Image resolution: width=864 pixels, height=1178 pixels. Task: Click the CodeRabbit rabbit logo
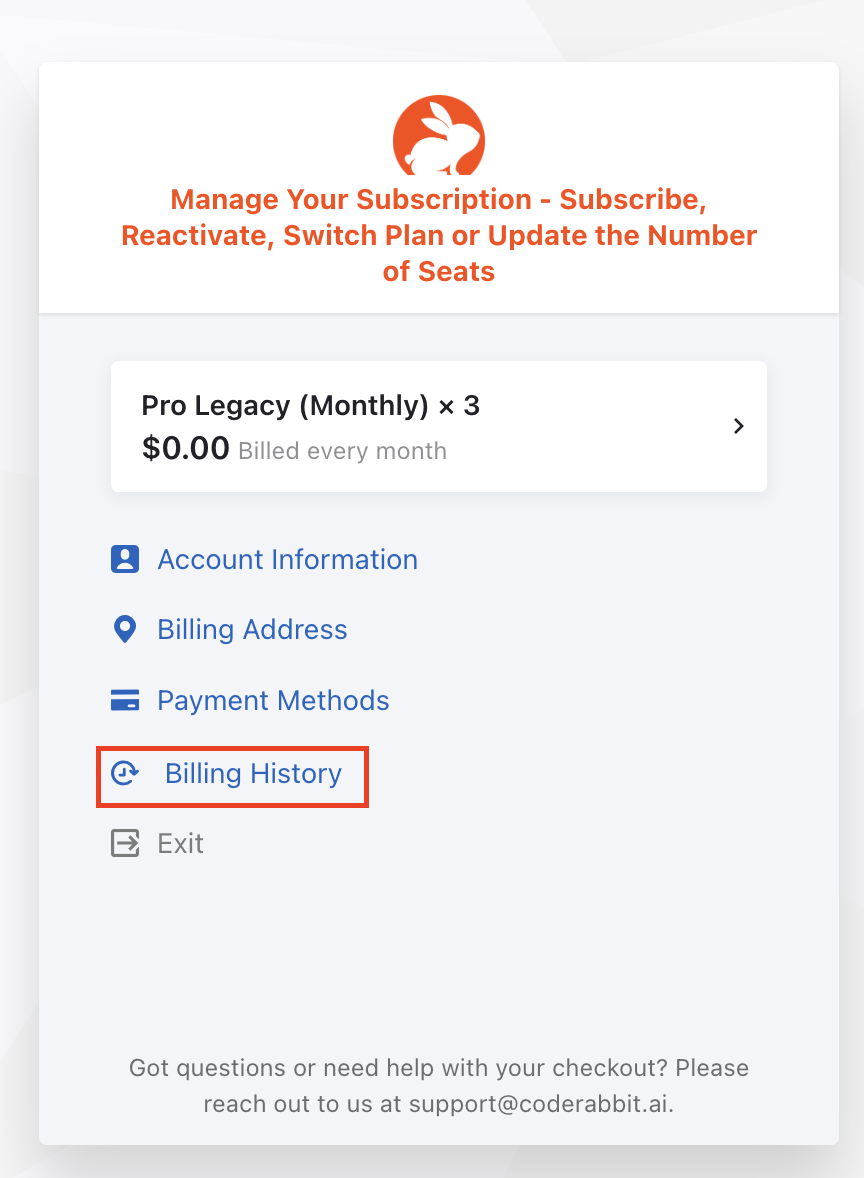coord(438,135)
